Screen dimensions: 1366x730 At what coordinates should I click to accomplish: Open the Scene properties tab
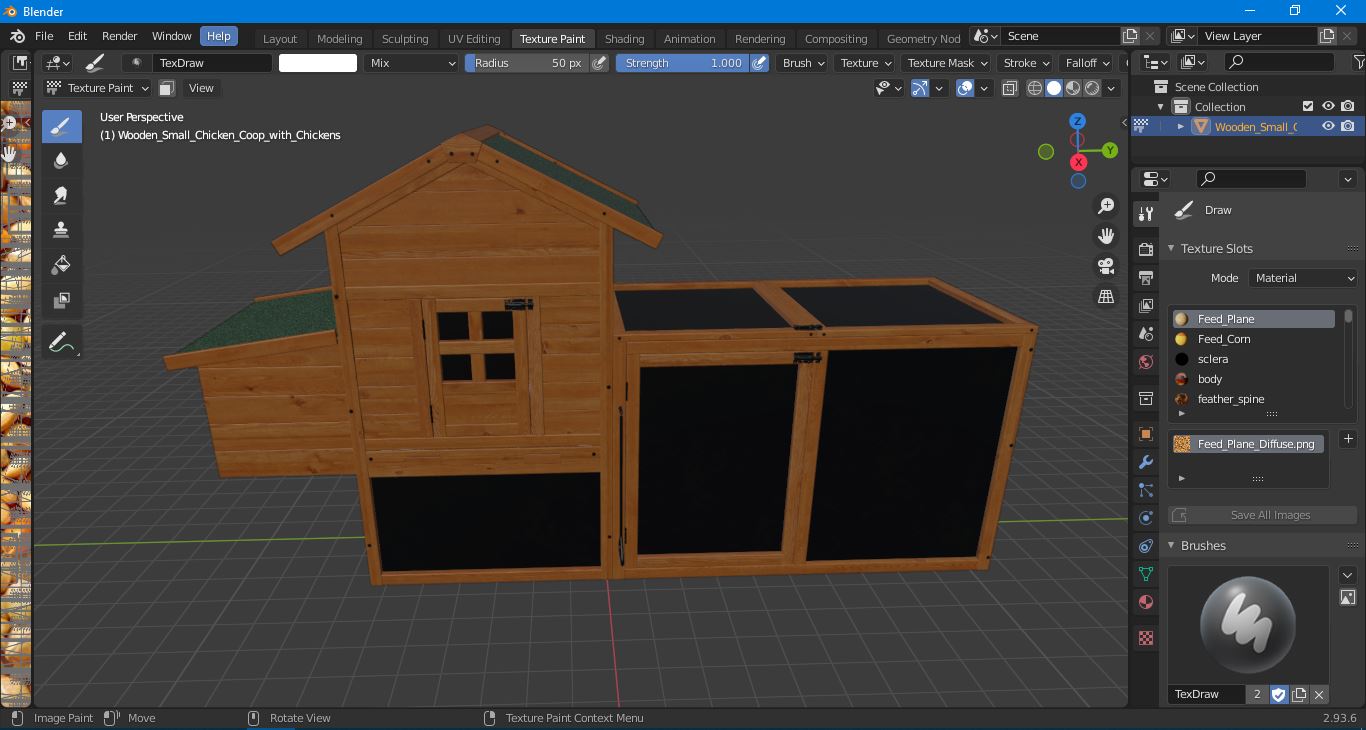point(1146,333)
